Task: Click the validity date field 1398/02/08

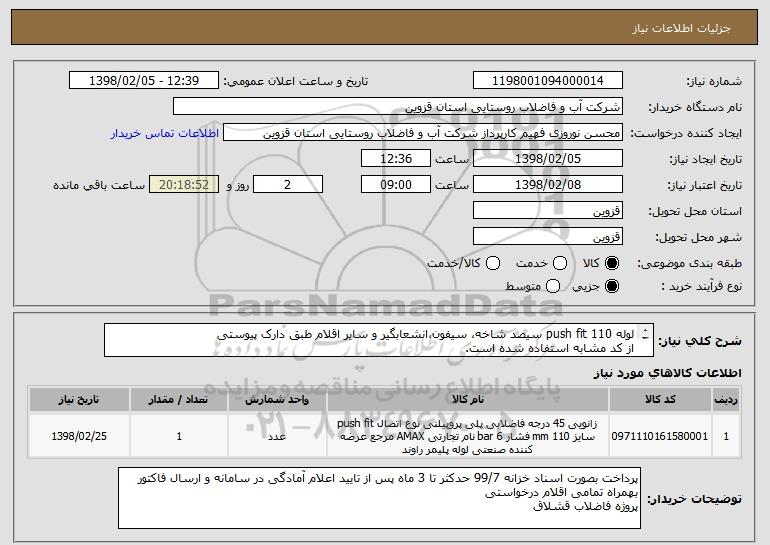Action: (x=548, y=185)
